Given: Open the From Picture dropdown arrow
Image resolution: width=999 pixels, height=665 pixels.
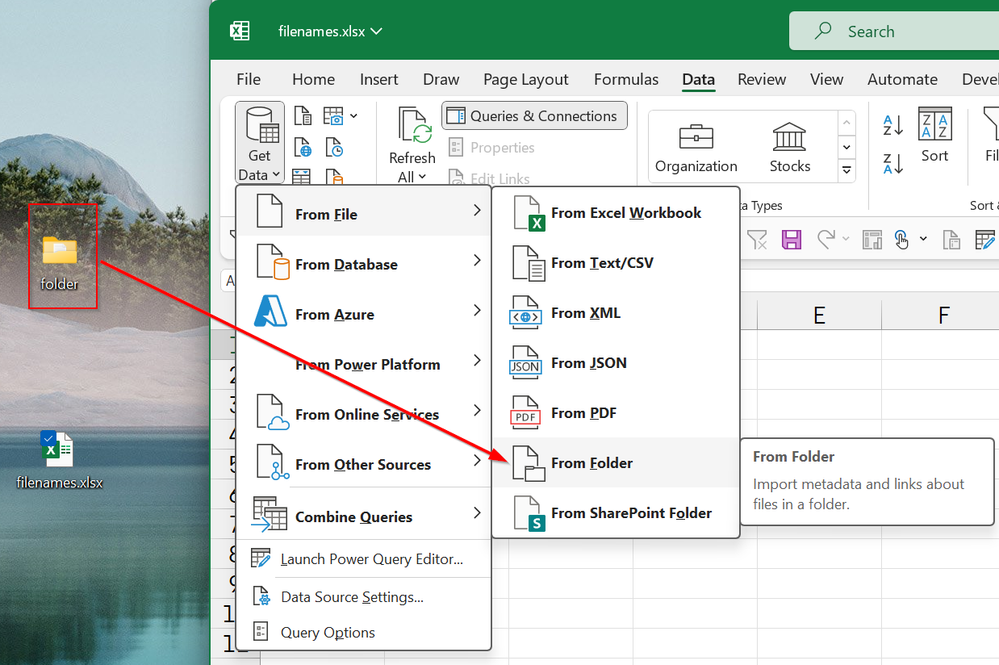Looking at the screenshot, I should (354, 116).
